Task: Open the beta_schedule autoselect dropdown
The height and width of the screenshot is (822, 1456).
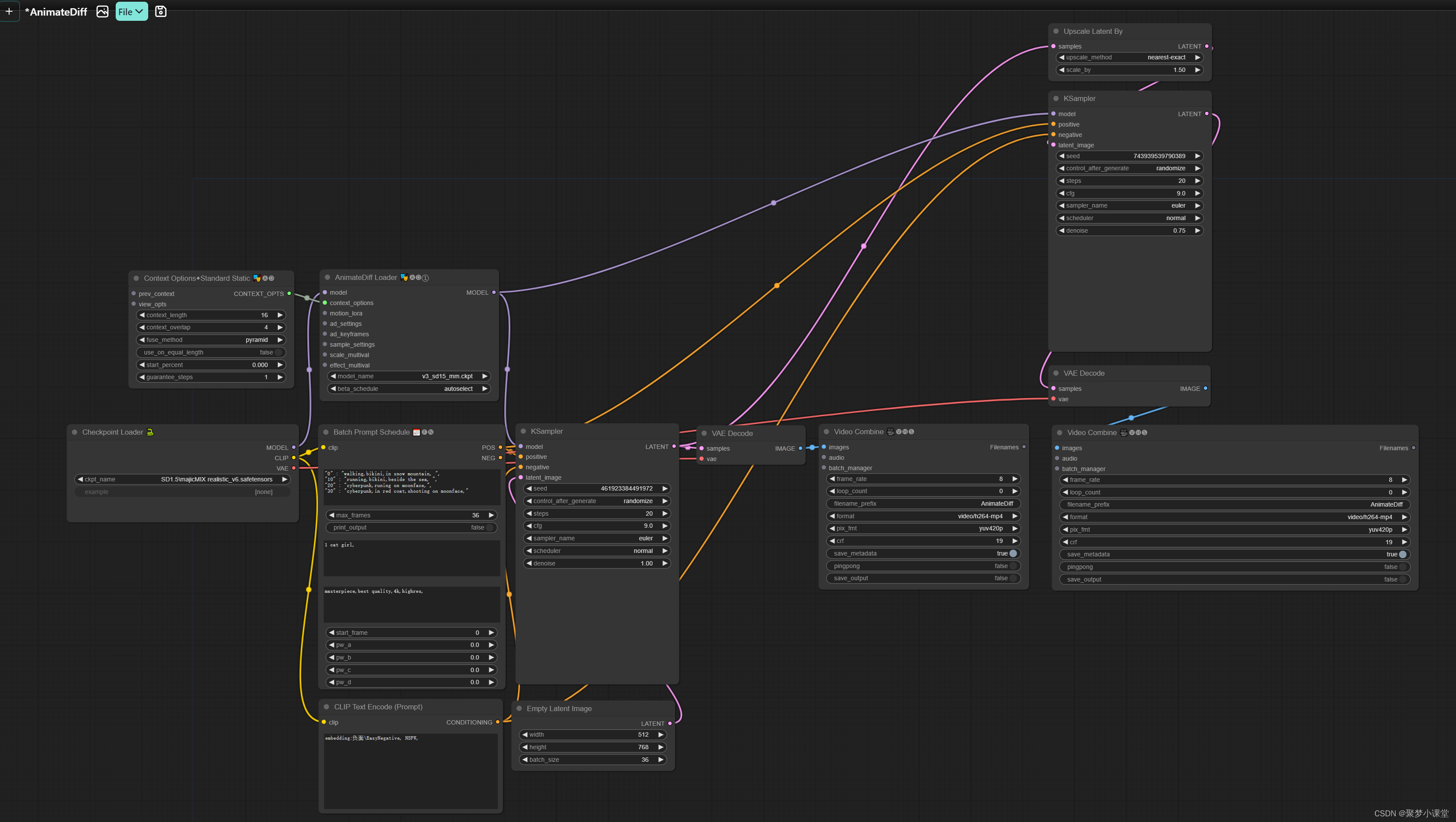Action: 409,388
